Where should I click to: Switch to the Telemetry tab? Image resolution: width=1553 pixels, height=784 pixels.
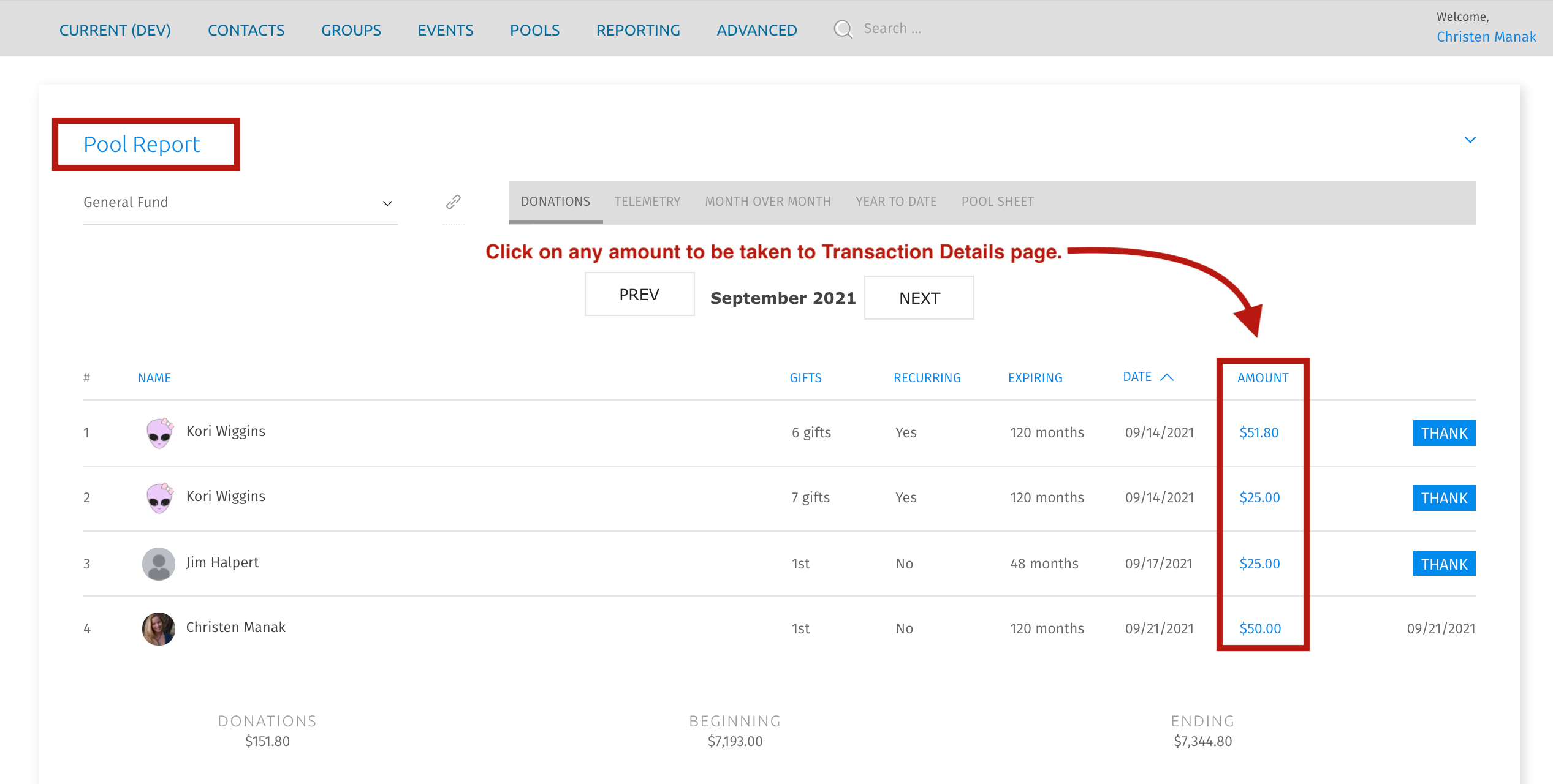[x=647, y=202]
